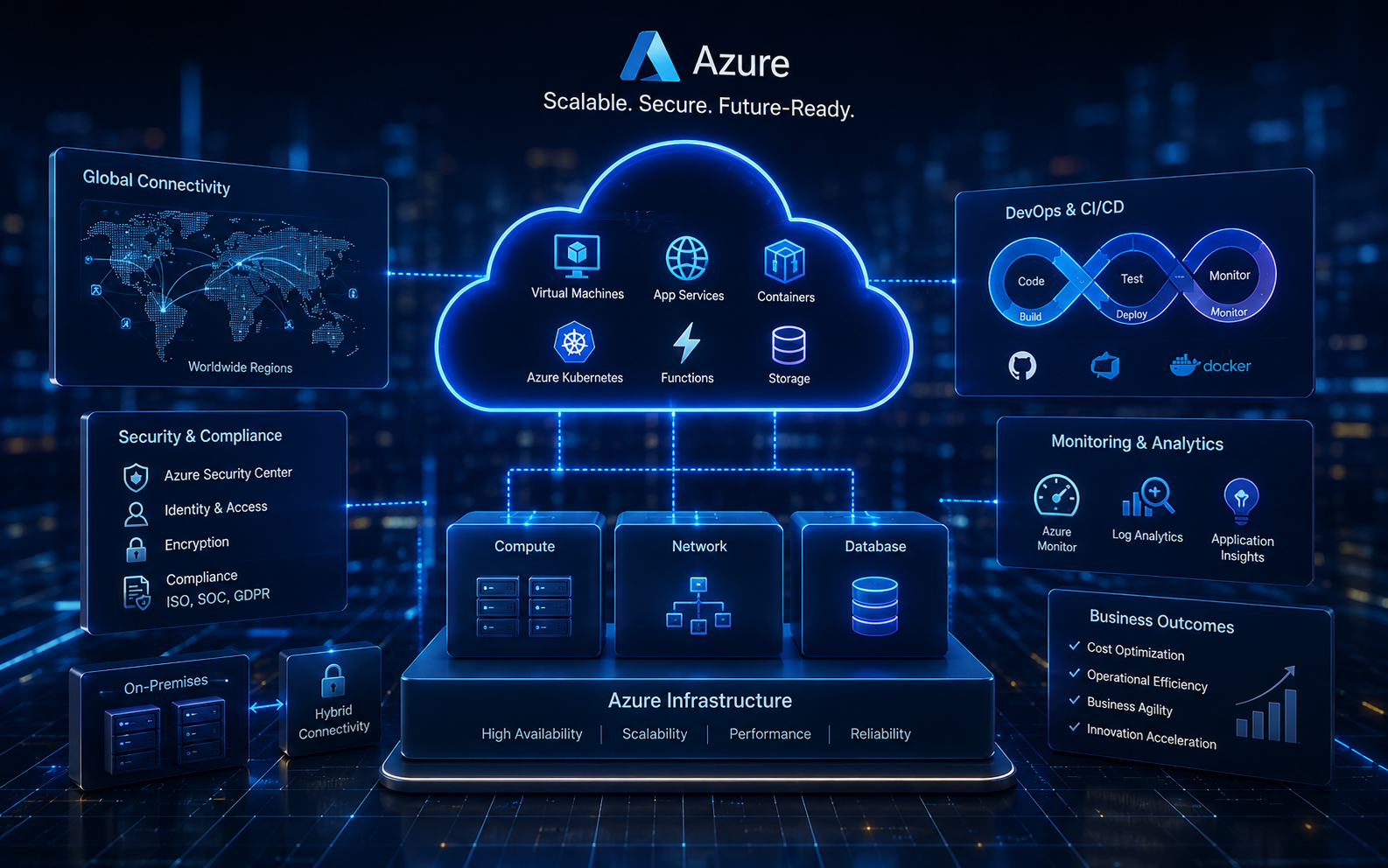Click the Functions lightning bolt icon
This screenshot has width=1388, height=868.
pos(686,342)
